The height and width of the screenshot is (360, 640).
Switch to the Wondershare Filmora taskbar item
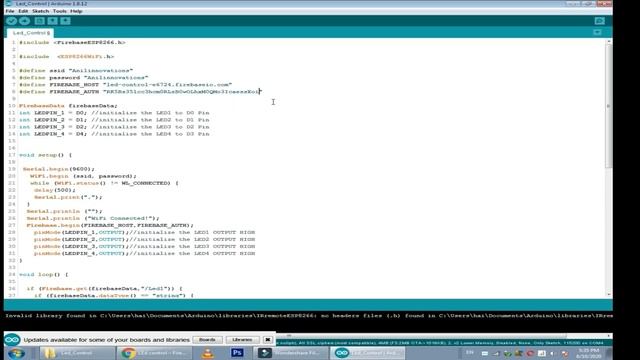(x=290, y=353)
